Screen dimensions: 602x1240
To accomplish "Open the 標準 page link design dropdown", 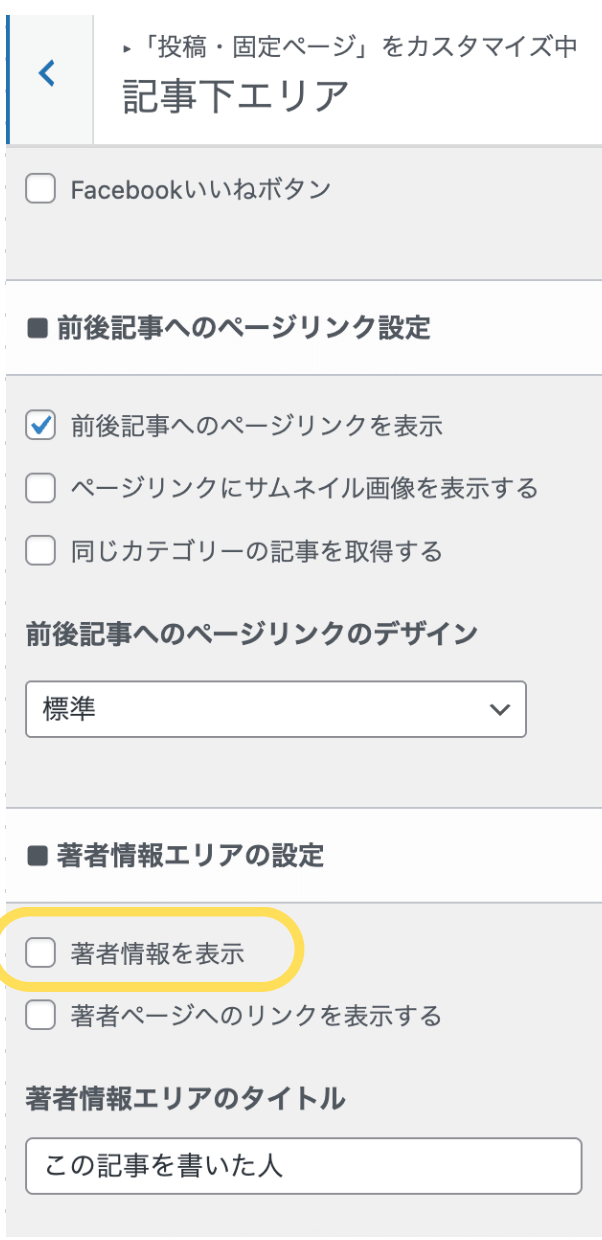I will point(275,709).
